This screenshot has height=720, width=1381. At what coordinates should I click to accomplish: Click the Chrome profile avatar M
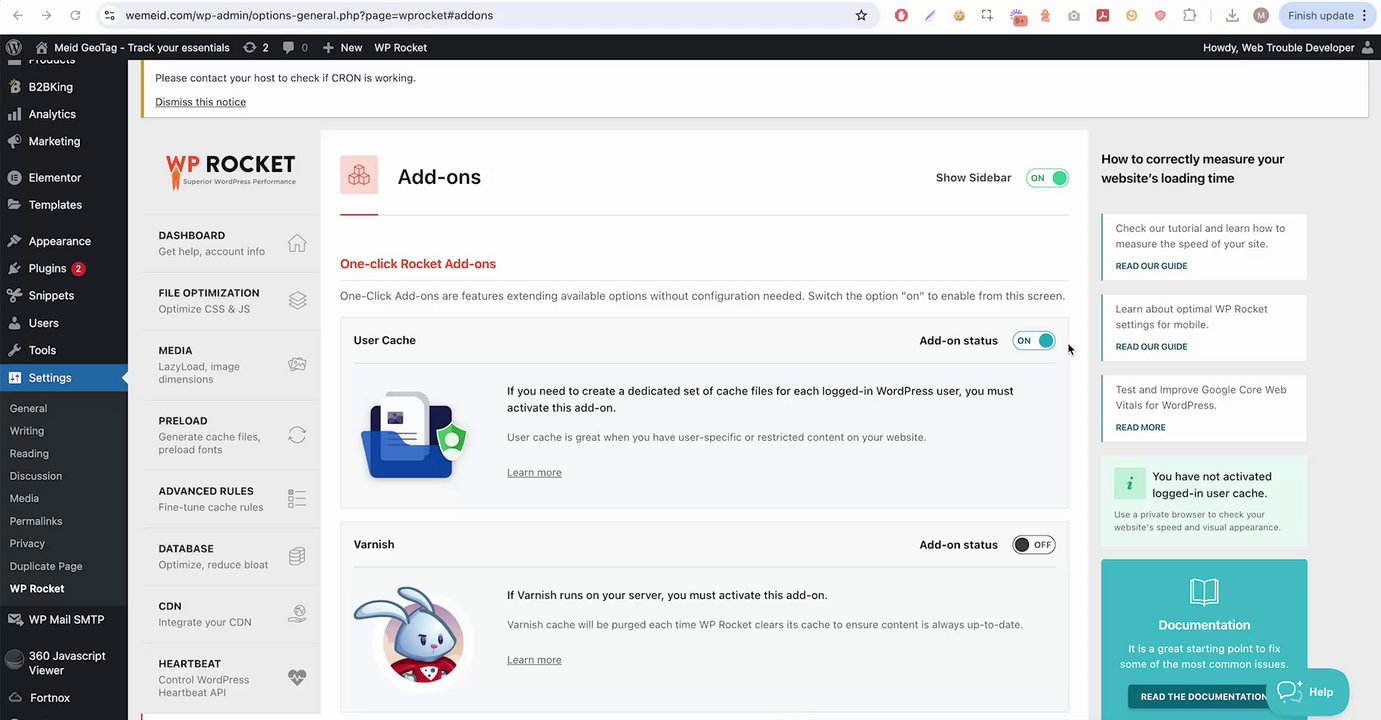coord(1261,15)
